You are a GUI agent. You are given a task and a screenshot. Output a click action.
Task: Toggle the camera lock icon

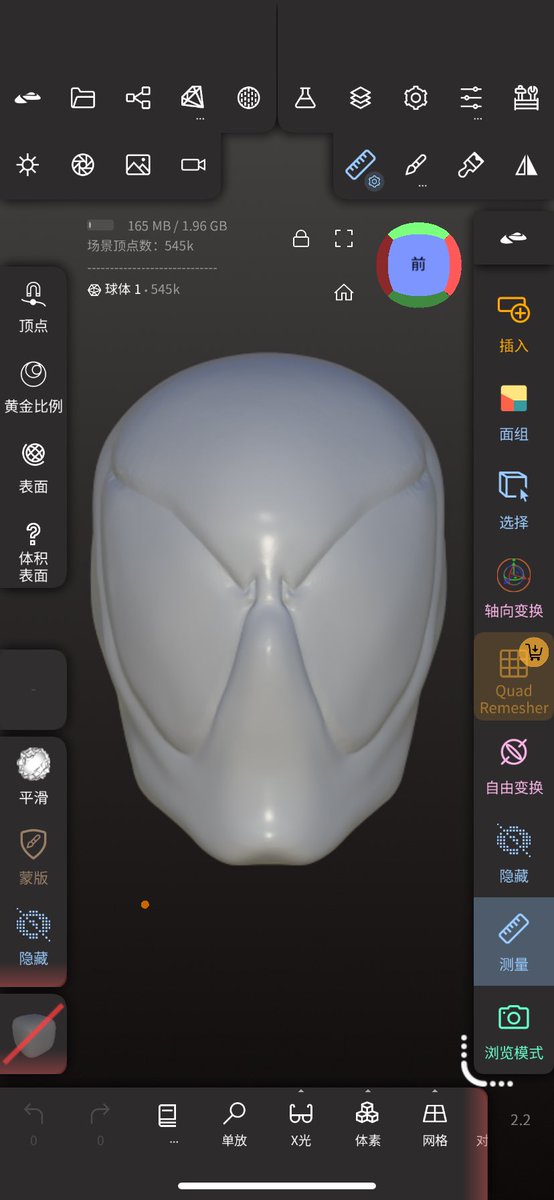[x=300, y=238]
